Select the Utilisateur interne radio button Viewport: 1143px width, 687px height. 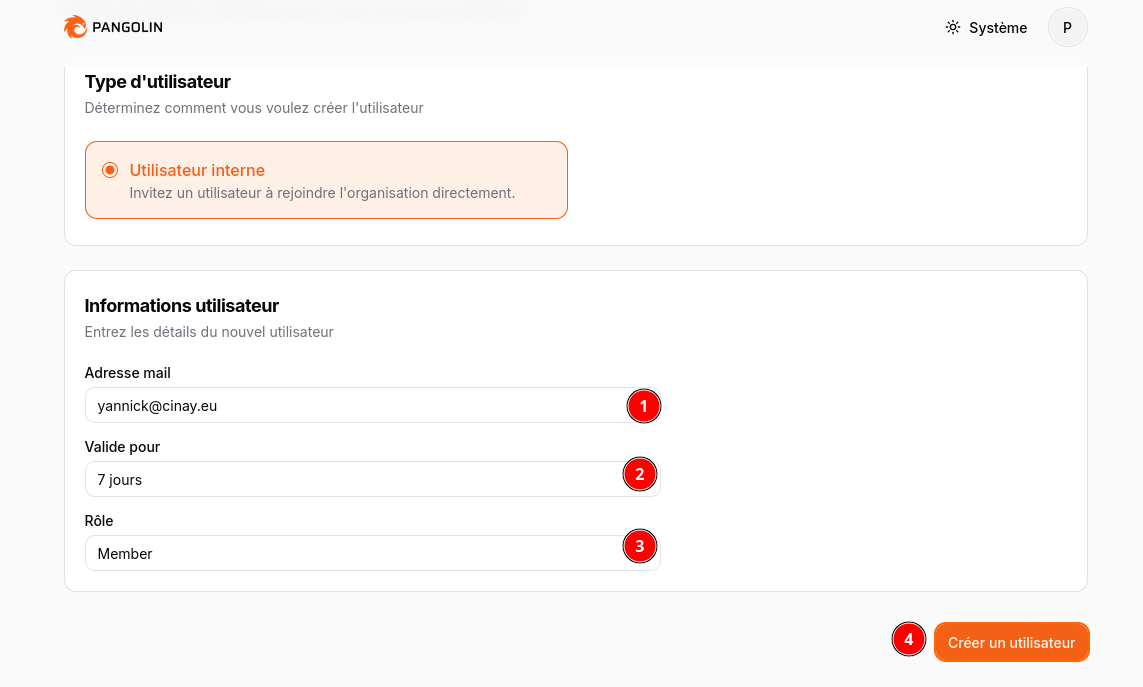click(x=110, y=170)
